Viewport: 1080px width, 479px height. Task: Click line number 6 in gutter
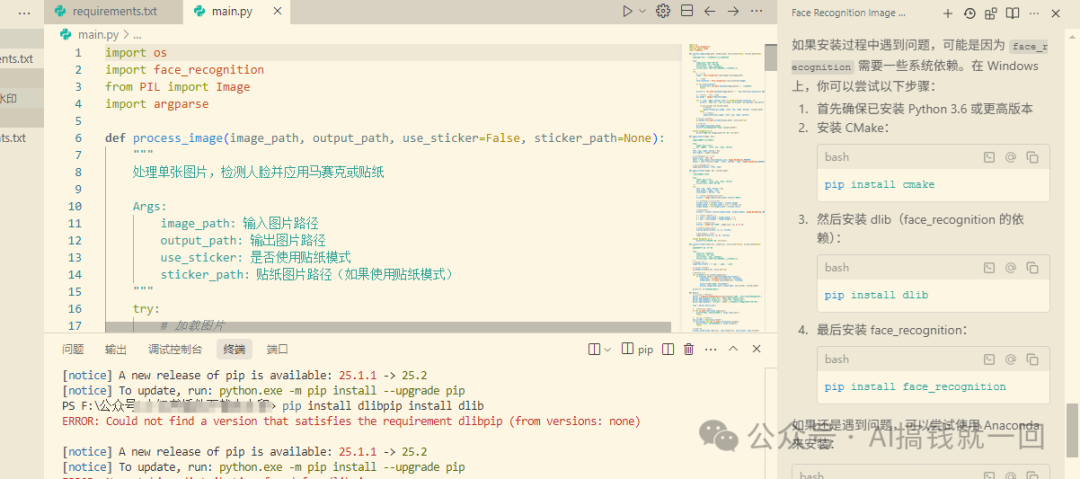pos(78,138)
